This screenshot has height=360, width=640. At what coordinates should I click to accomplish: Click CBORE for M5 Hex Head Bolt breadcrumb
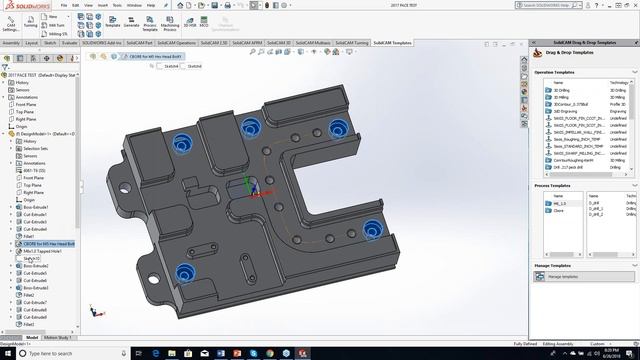pos(152,57)
